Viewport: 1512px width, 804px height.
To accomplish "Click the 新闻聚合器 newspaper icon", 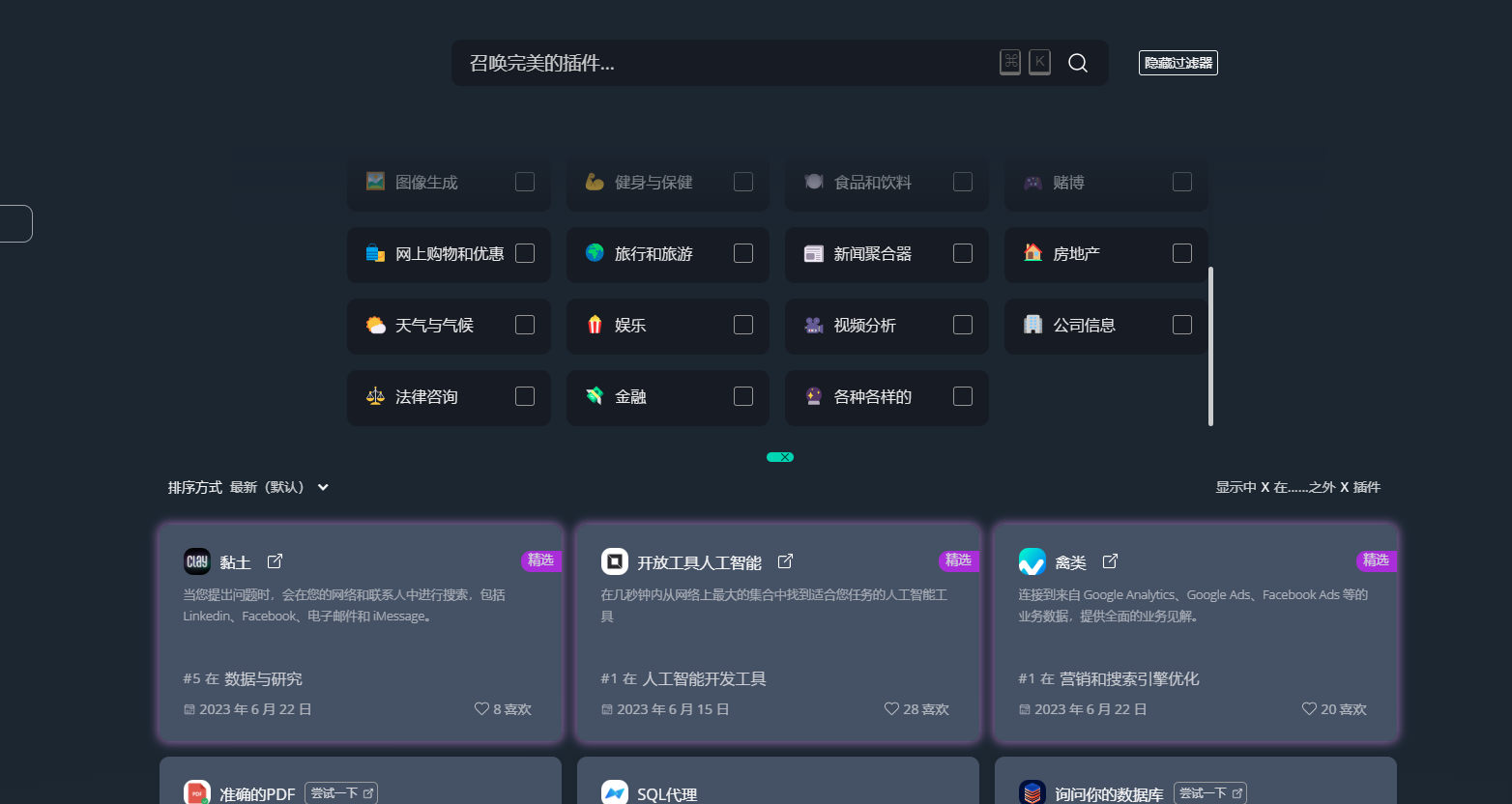I will coord(814,253).
